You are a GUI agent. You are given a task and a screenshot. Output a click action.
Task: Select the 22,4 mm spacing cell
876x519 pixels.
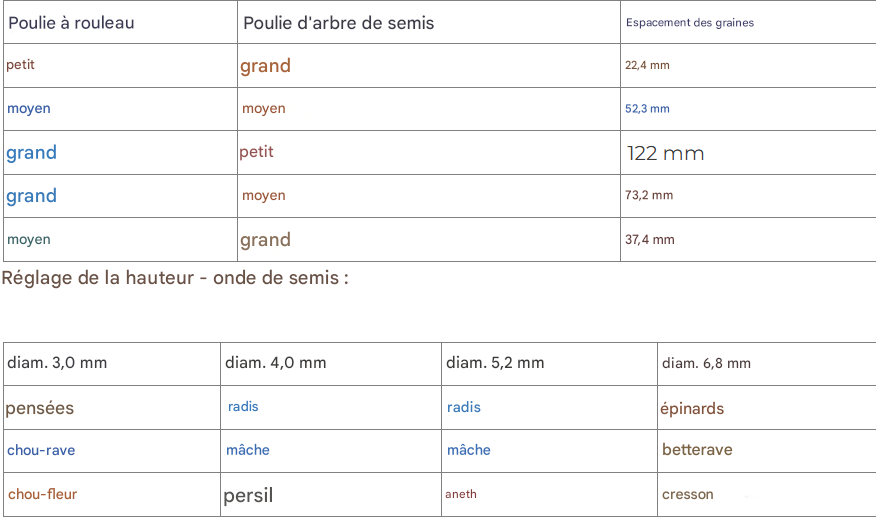[x=647, y=66]
